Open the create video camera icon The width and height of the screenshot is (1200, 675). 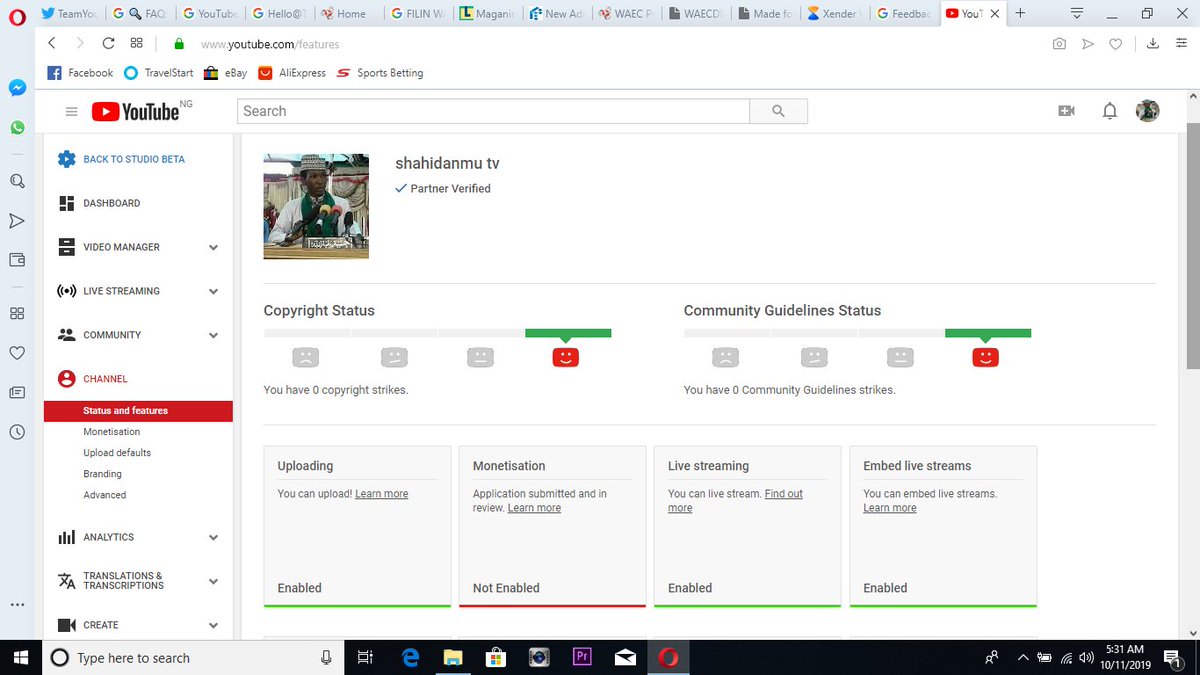coord(1066,111)
